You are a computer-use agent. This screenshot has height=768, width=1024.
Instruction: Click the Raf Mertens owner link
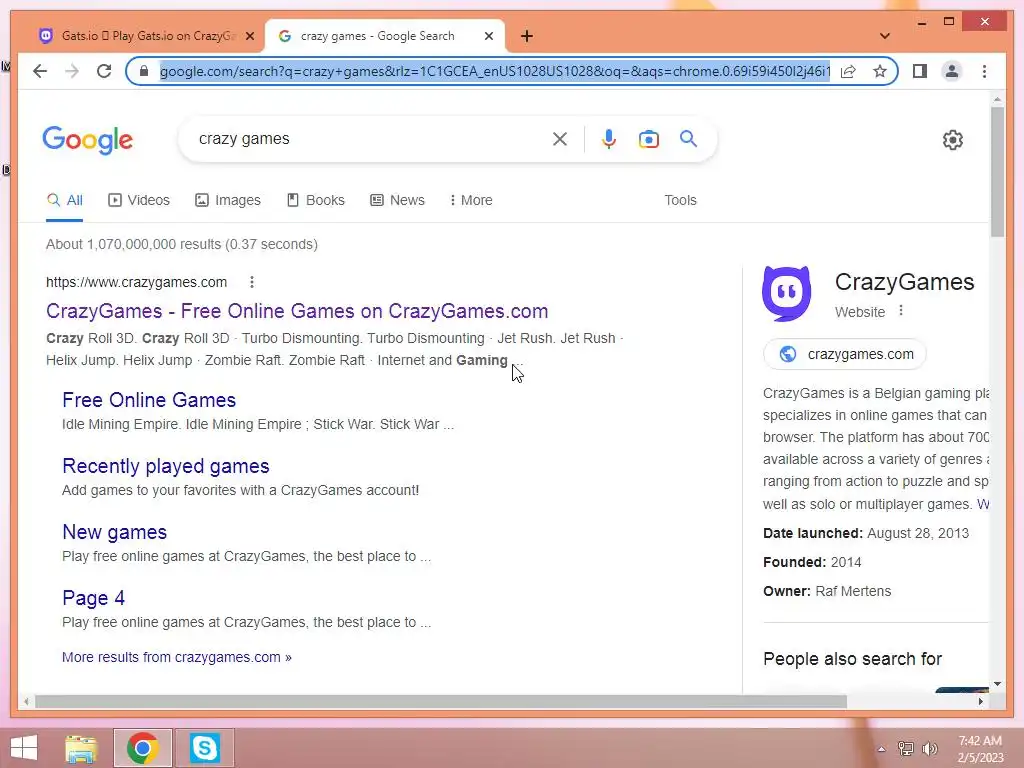853,591
